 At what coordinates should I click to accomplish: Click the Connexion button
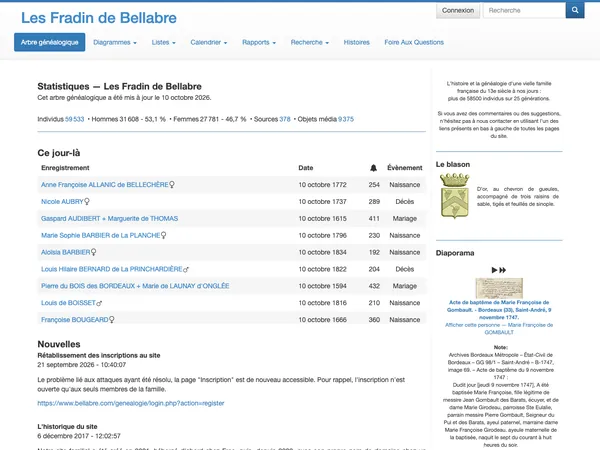[458, 10]
